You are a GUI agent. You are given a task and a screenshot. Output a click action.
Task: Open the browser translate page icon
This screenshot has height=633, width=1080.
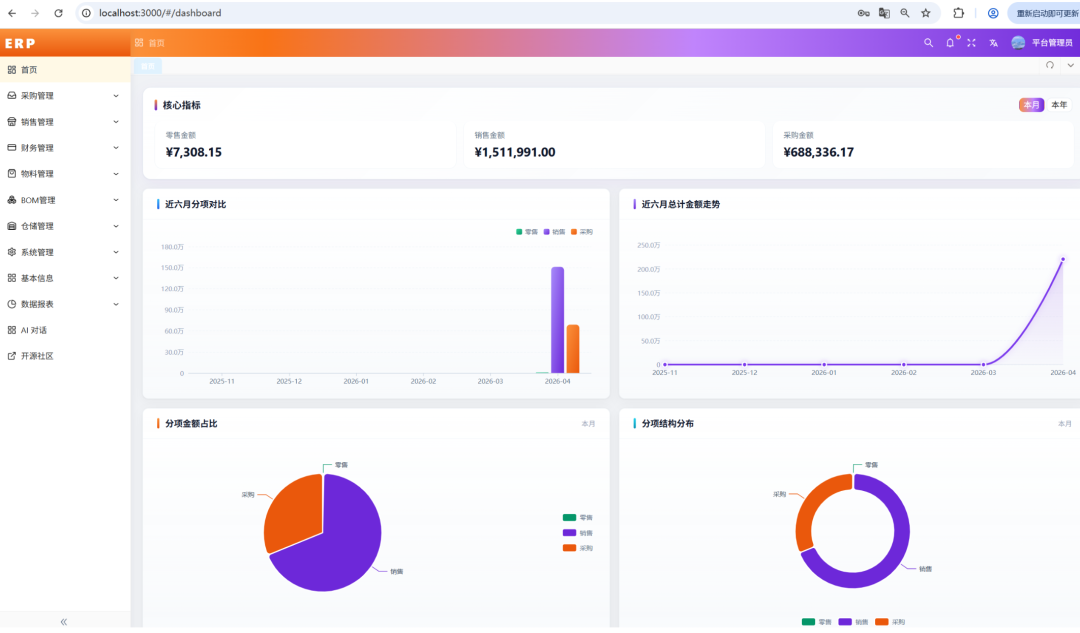(884, 13)
